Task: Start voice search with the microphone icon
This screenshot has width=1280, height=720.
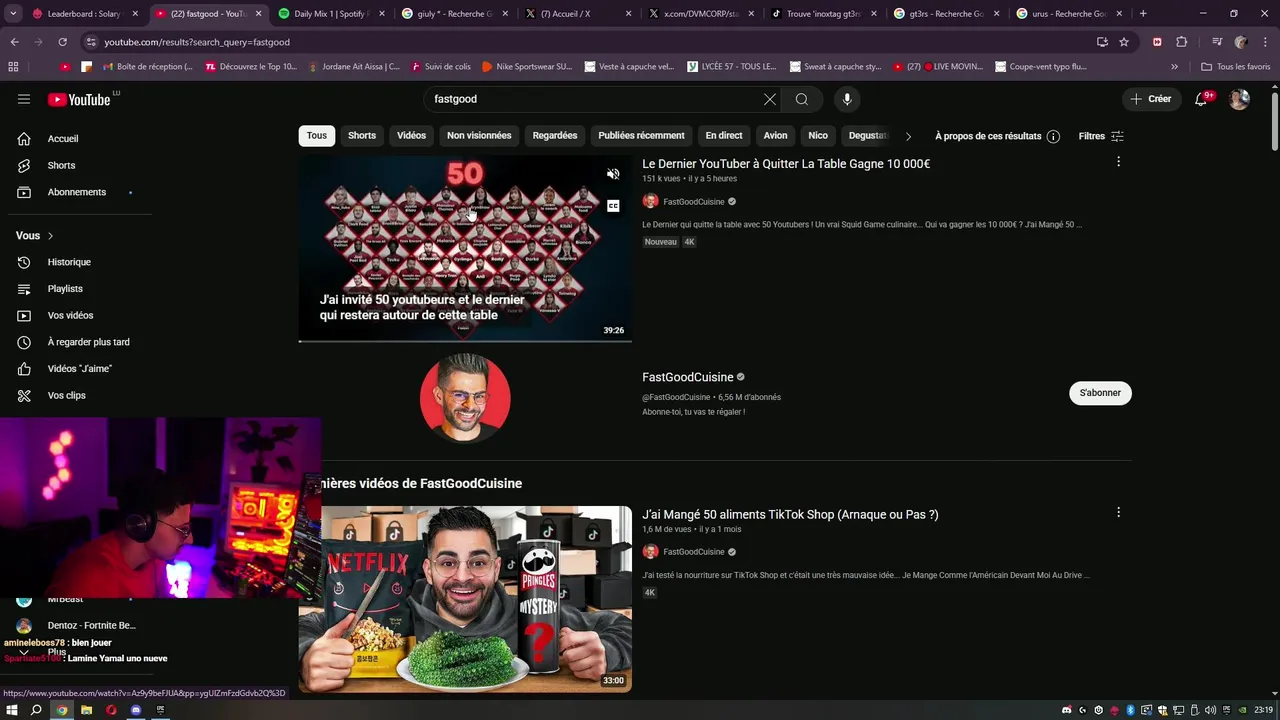Action: (x=847, y=99)
